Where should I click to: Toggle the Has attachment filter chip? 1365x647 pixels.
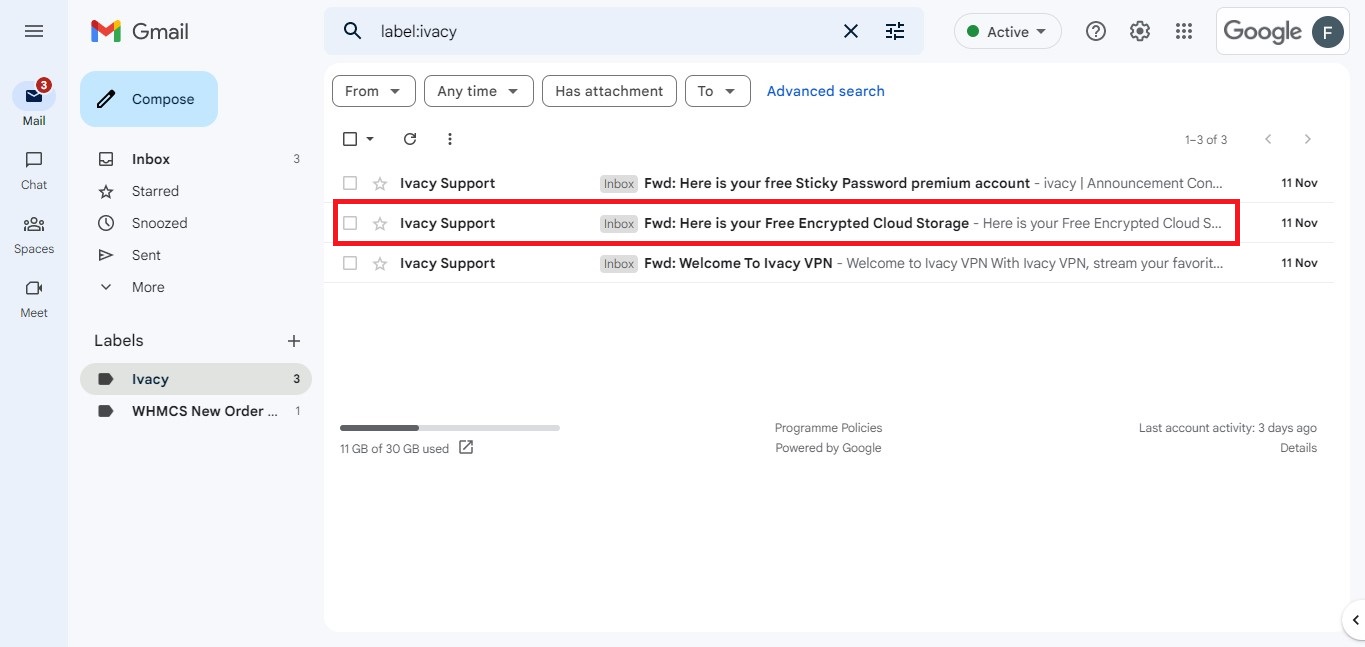point(609,91)
